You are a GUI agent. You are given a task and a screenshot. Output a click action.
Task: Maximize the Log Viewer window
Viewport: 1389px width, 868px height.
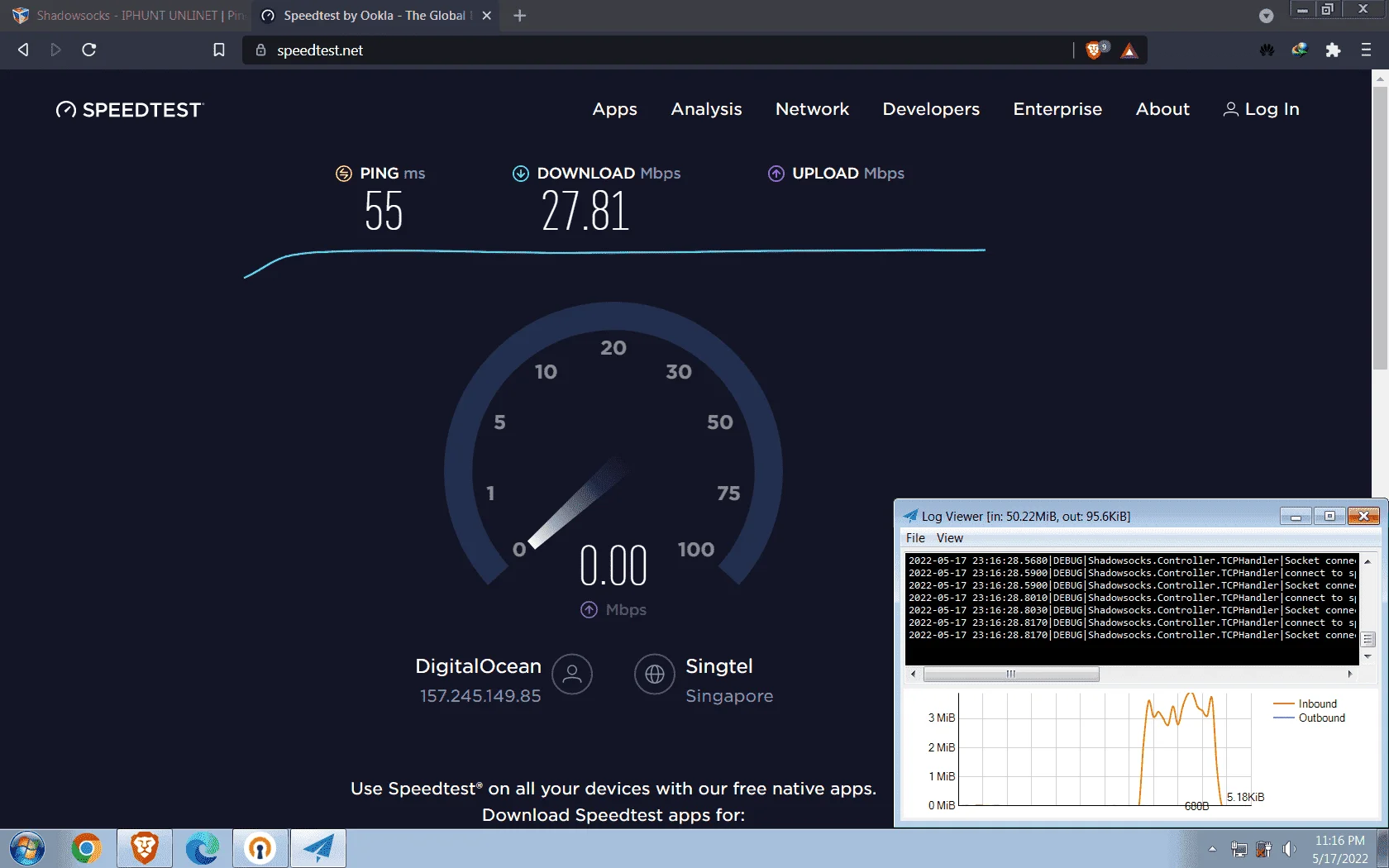click(1329, 517)
